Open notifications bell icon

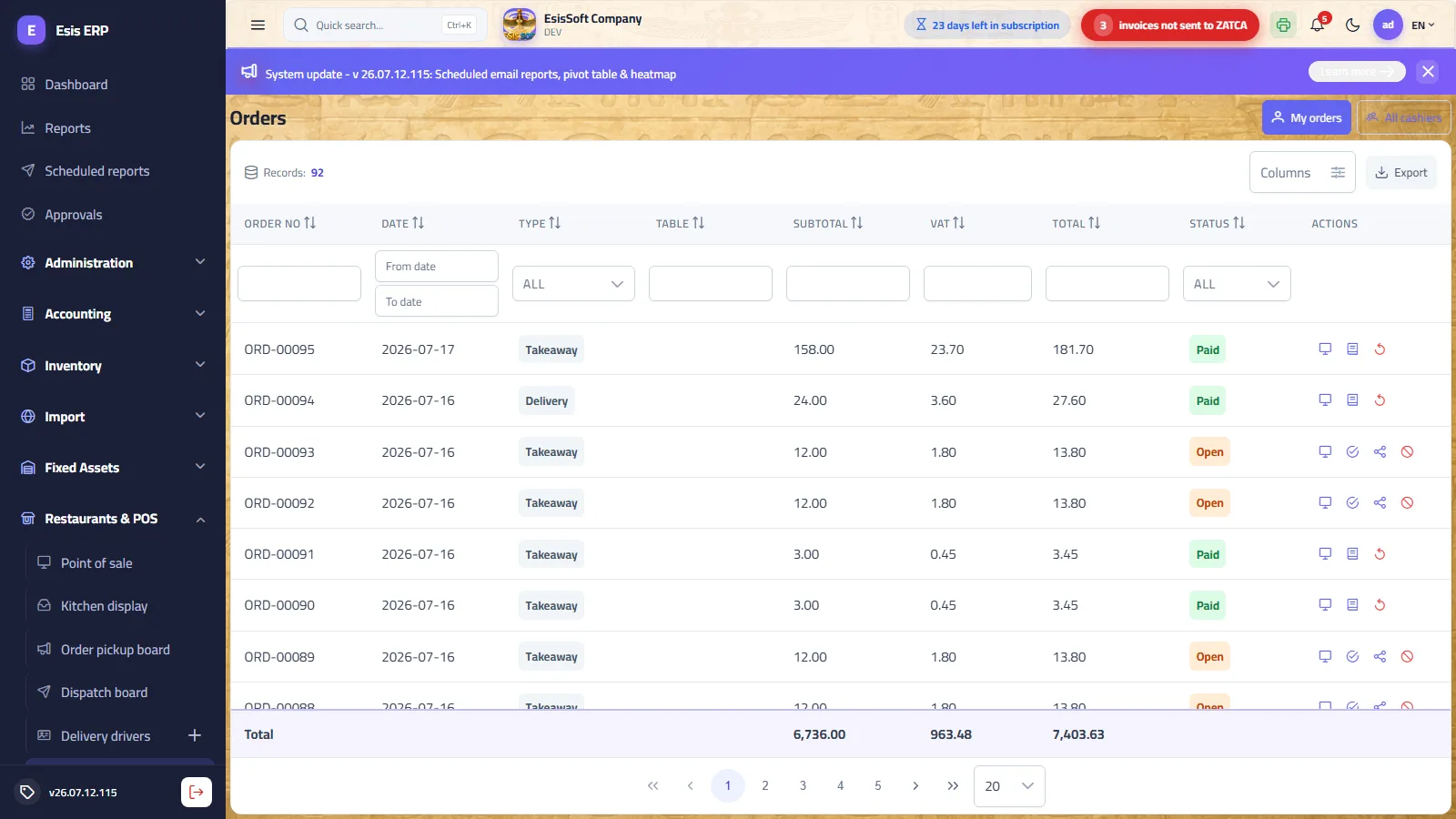(x=1317, y=25)
